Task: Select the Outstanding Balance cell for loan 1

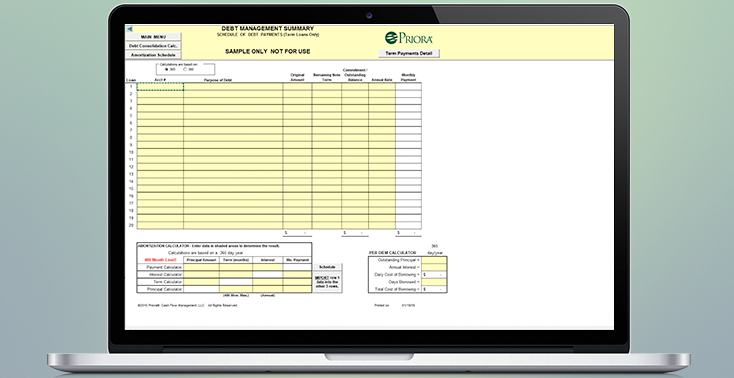Action: pos(355,87)
